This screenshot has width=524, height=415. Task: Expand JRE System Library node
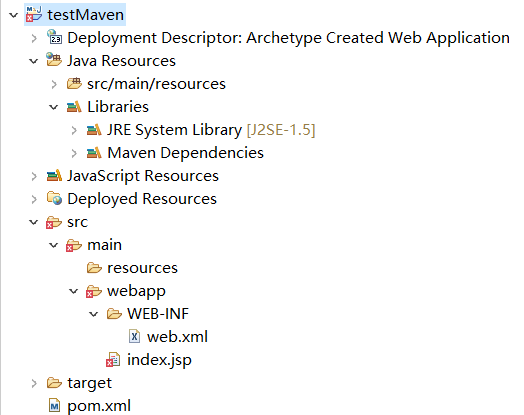click(x=74, y=130)
